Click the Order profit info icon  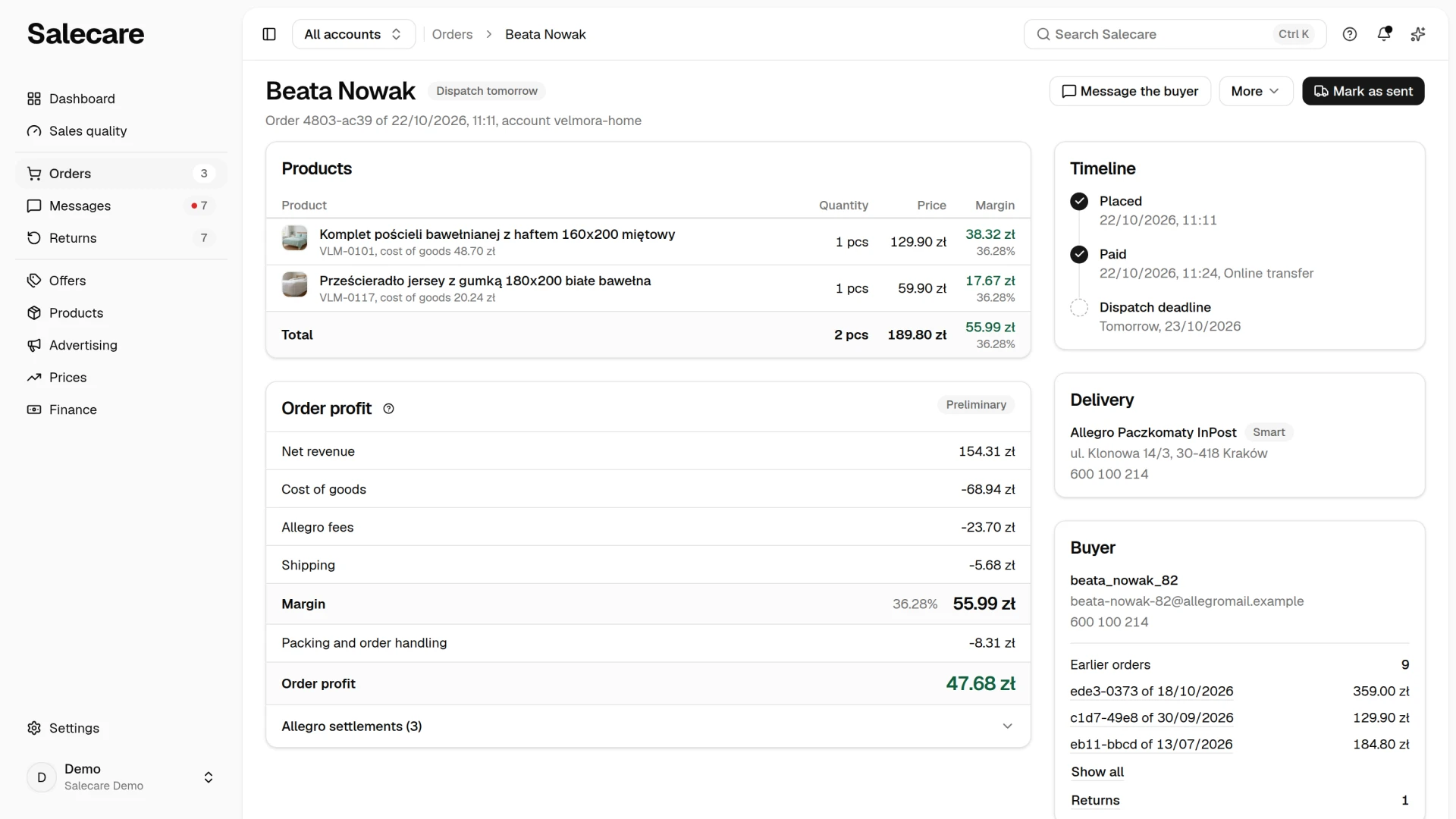tap(389, 409)
